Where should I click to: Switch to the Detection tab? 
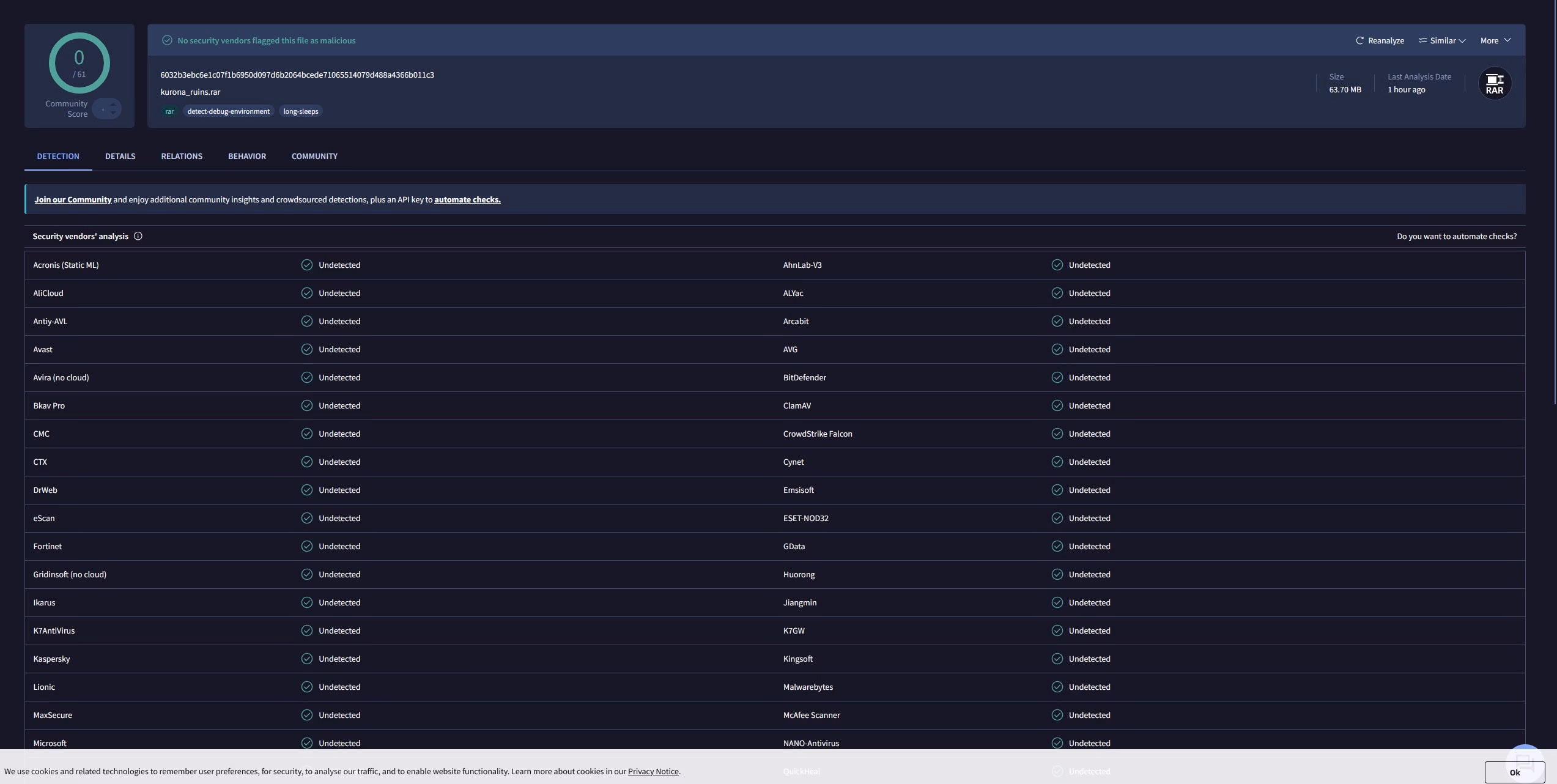(x=58, y=156)
